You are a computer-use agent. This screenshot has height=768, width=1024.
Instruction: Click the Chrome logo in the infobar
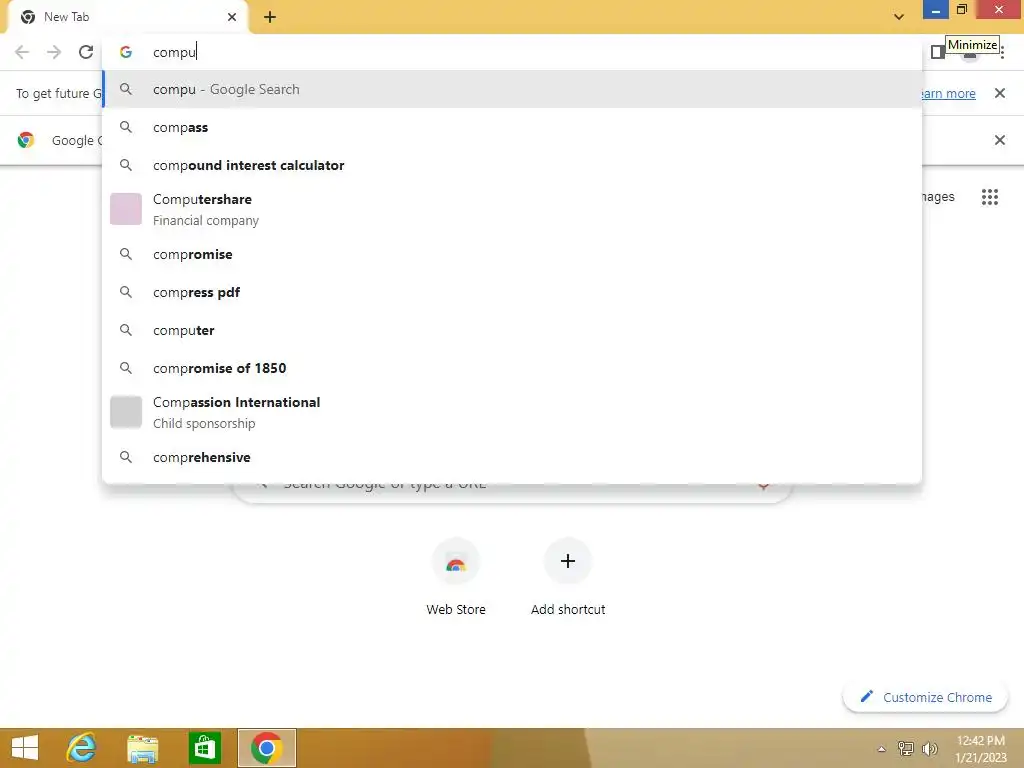[26, 140]
